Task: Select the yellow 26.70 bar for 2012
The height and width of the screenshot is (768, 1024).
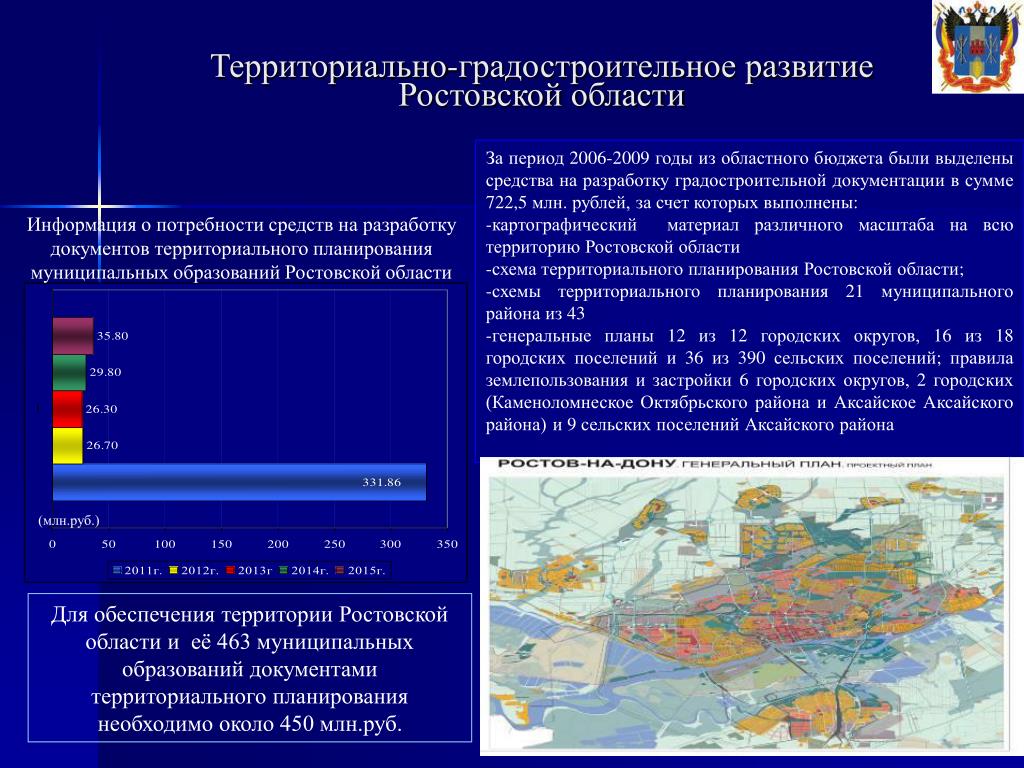Action: click(68, 445)
